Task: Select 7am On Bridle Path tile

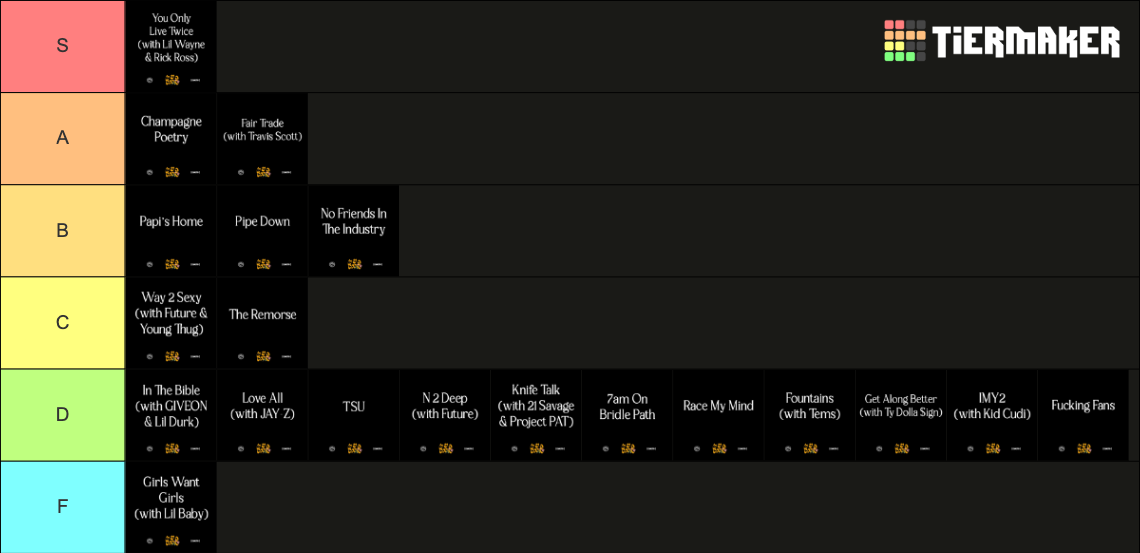Action: point(627,415)
